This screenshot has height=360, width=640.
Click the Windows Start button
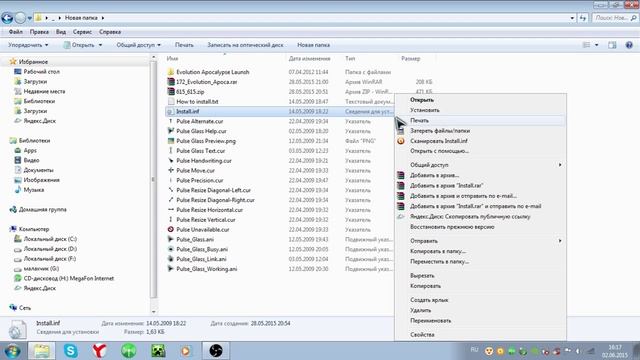(x=12, y=351)
